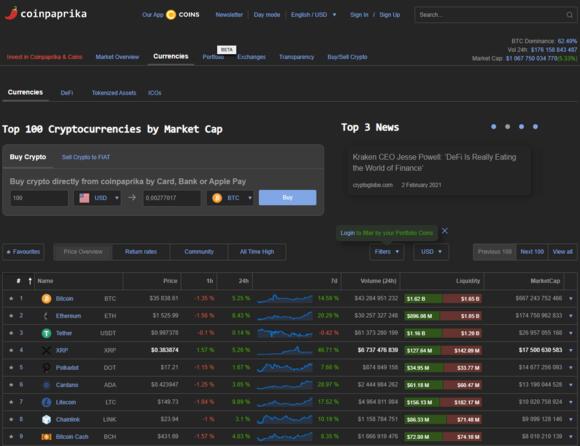Click the XRP coin icon
The height and width of the screenshot is (446, 580).
click(x=46, y=350)
